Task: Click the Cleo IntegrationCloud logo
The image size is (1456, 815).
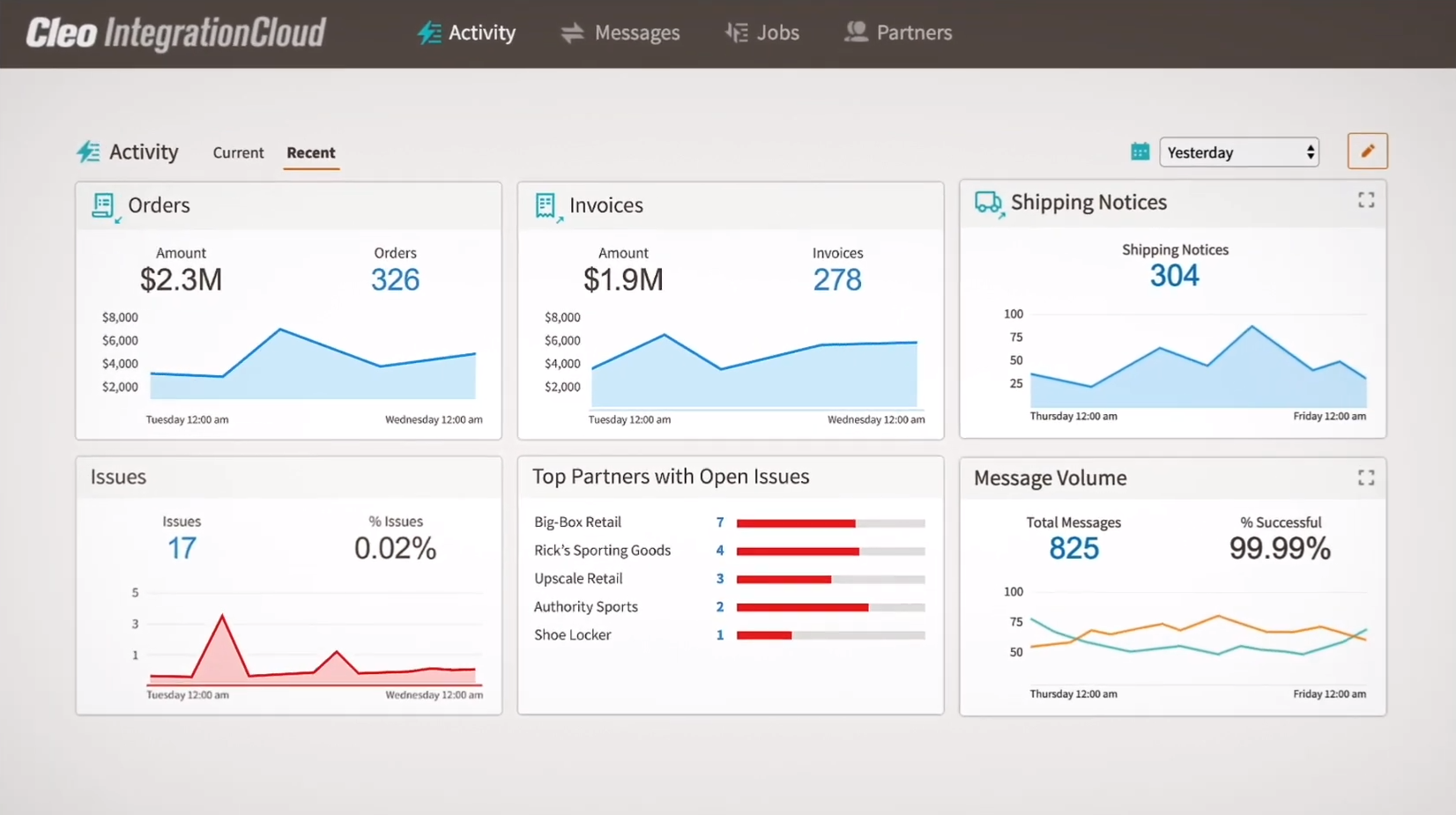Action: [x=175, y=33]
